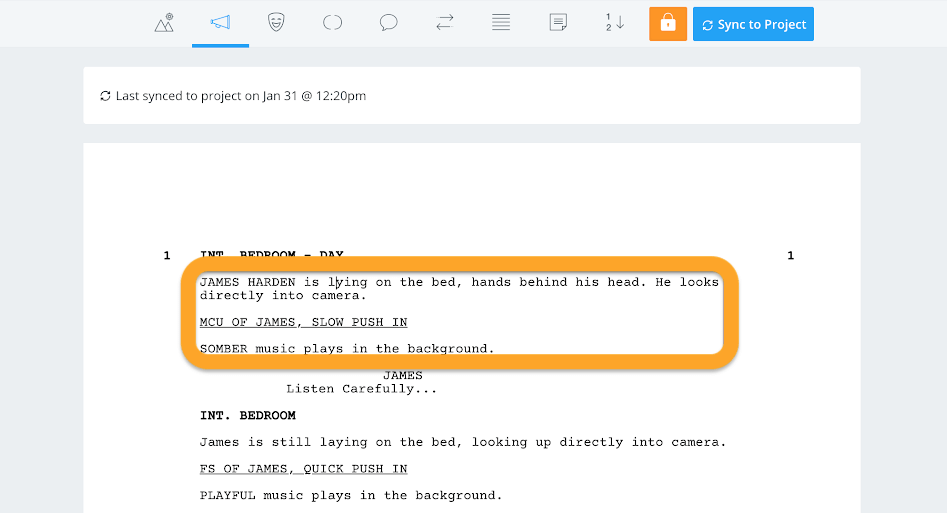947x513 pixels.
Task: Select the general text lines icon
Action: point(501,23)
